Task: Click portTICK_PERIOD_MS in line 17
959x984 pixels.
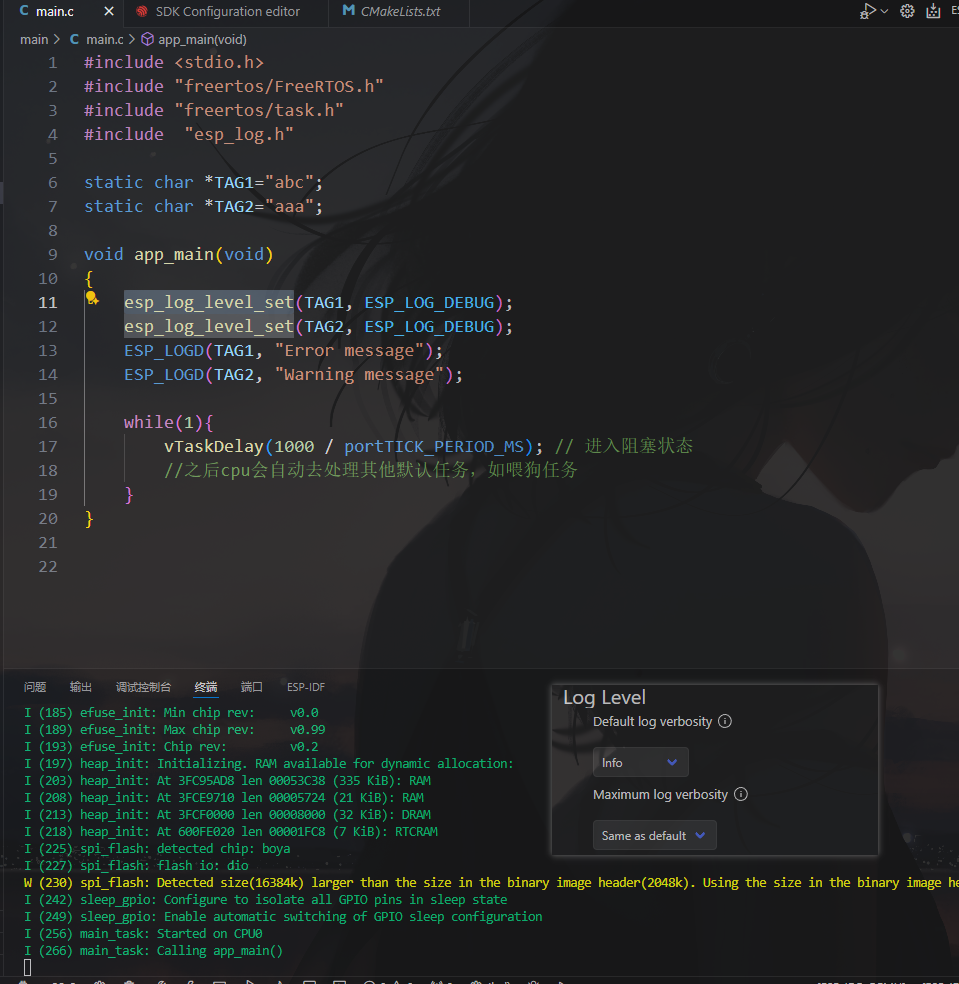Action: (434, 447)
